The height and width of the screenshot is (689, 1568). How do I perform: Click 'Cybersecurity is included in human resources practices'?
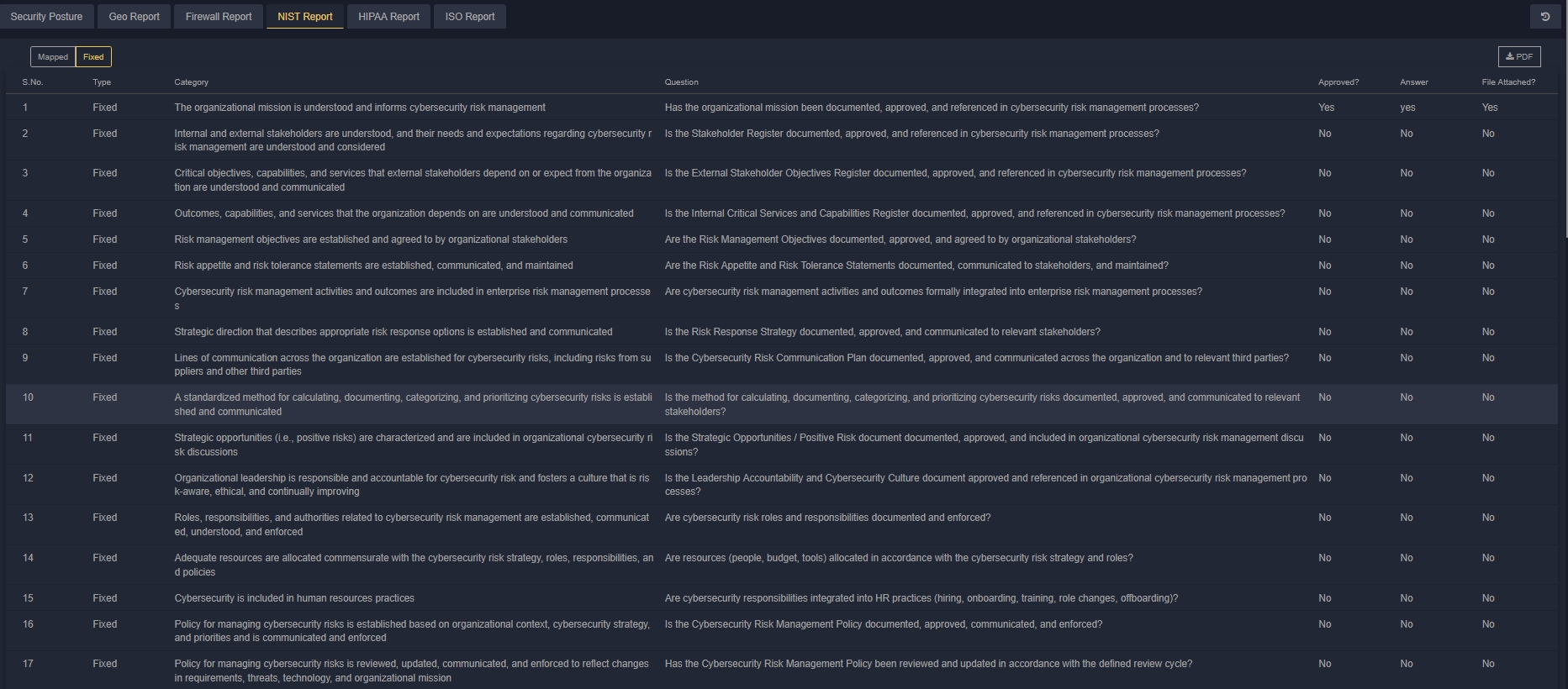[x=294, y=598]
